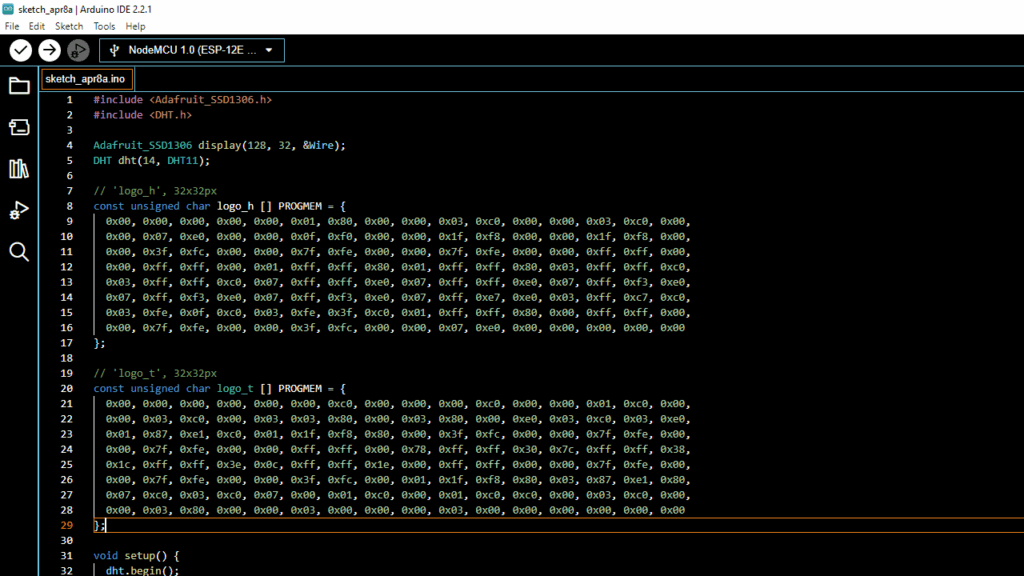This screenshot has width=1024, height=576.
Task: Click the logo_t array name on line 20
Action: click(x=235, y=389)
